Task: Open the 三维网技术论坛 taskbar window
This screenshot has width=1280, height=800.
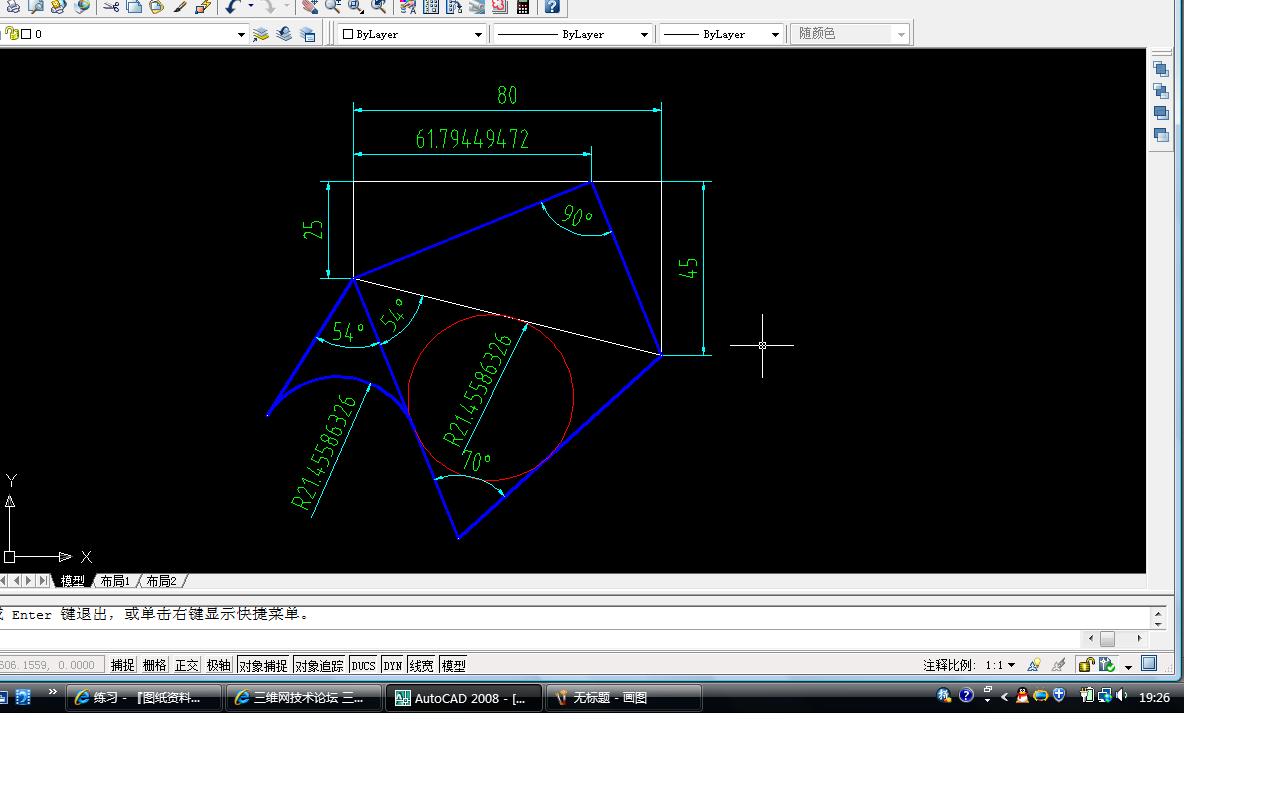Action: click(304, 698)
